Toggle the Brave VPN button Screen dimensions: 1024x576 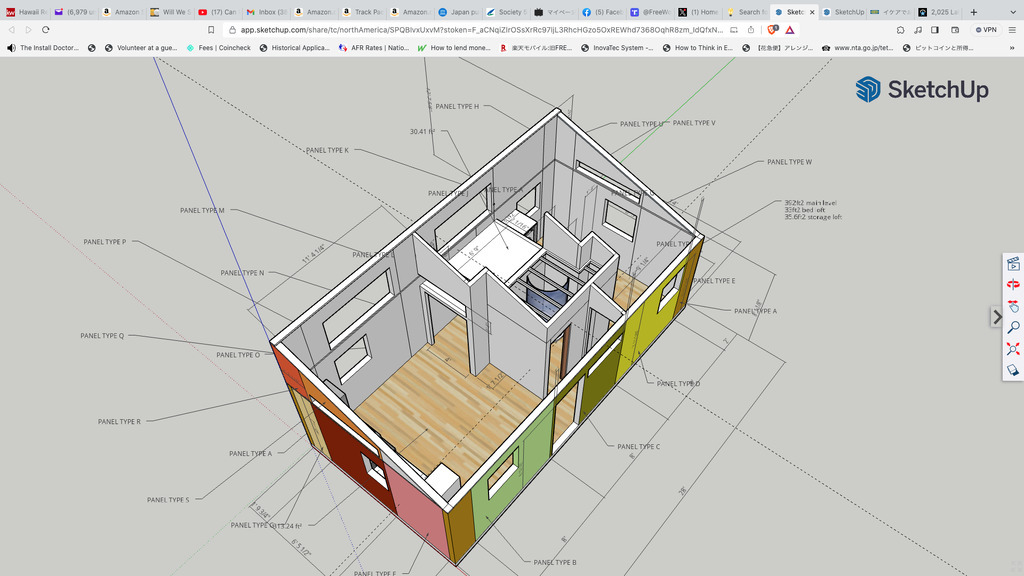click(985, 30)
